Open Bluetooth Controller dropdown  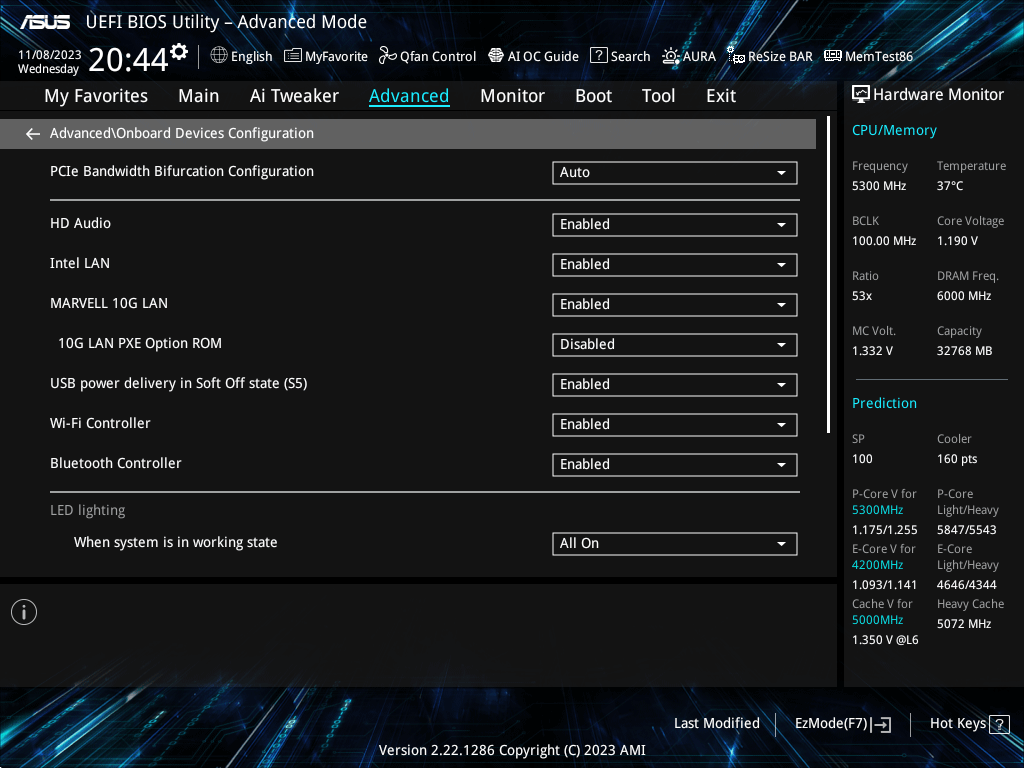675,464
